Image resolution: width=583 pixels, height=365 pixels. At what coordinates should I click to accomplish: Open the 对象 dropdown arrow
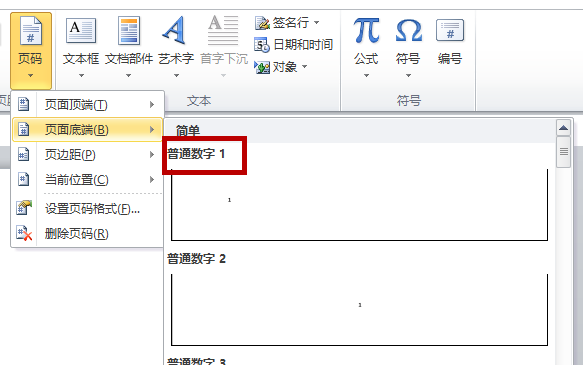tap(305, 67)
